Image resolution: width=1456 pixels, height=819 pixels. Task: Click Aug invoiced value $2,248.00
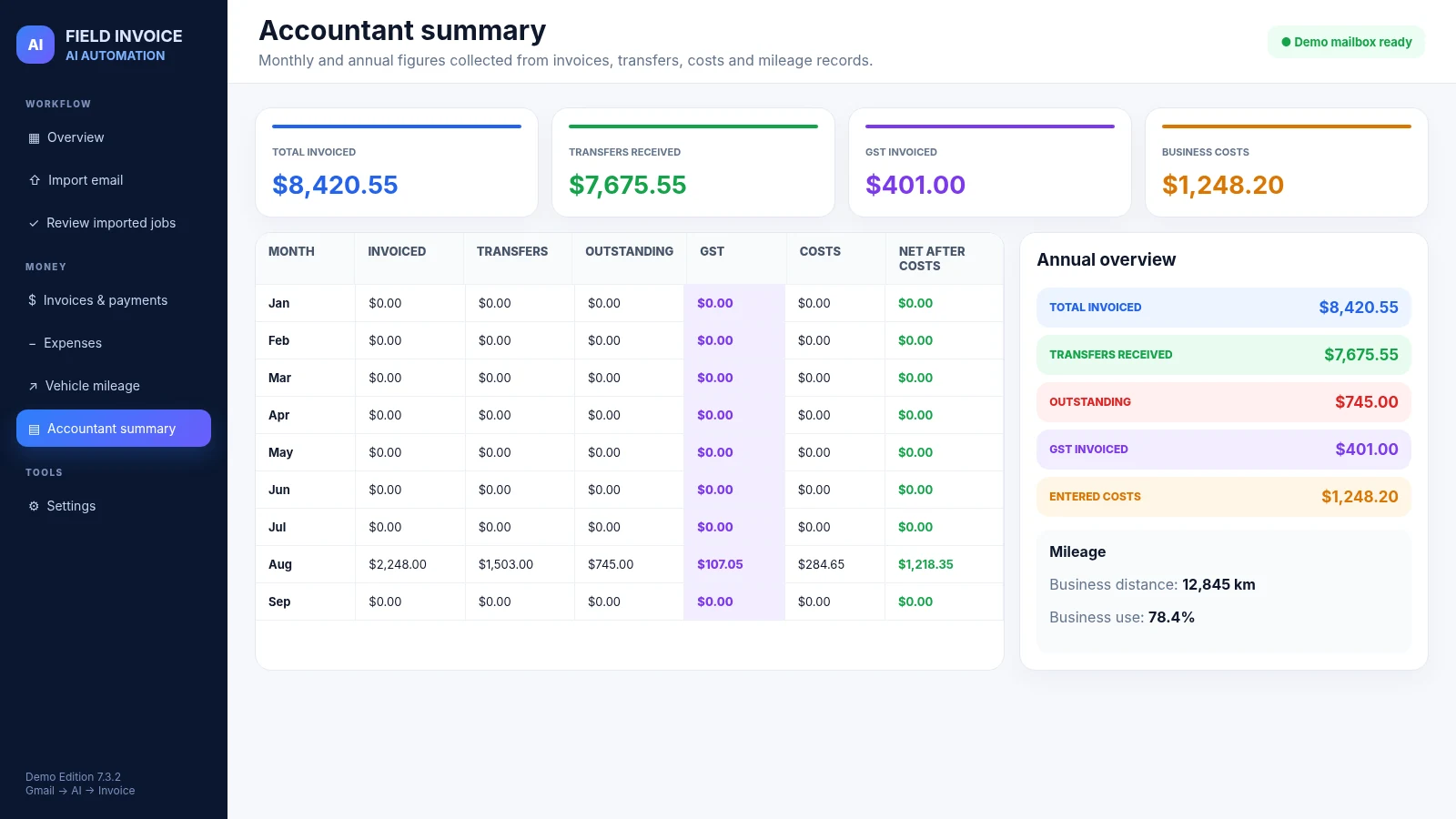pos(398,564)
